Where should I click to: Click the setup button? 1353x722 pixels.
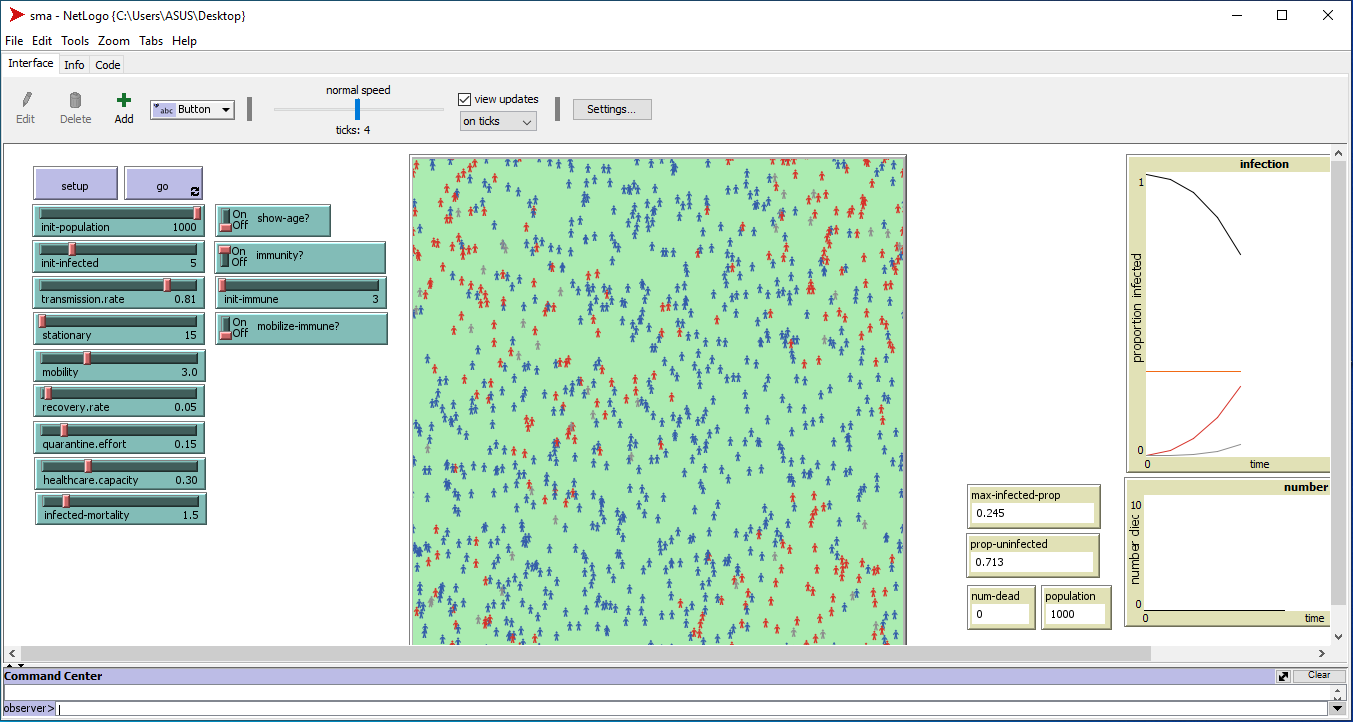[x=75, y=184]
